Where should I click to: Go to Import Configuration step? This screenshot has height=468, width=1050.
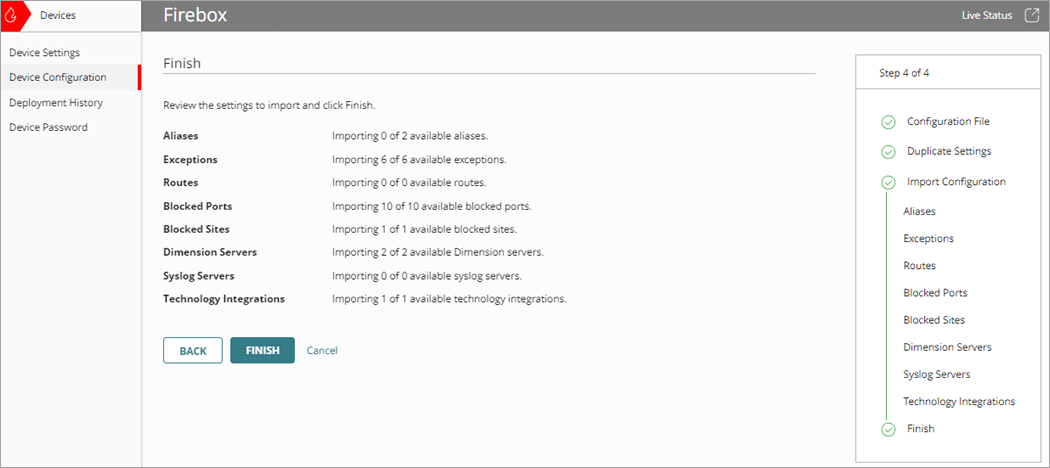click(956, 181)
